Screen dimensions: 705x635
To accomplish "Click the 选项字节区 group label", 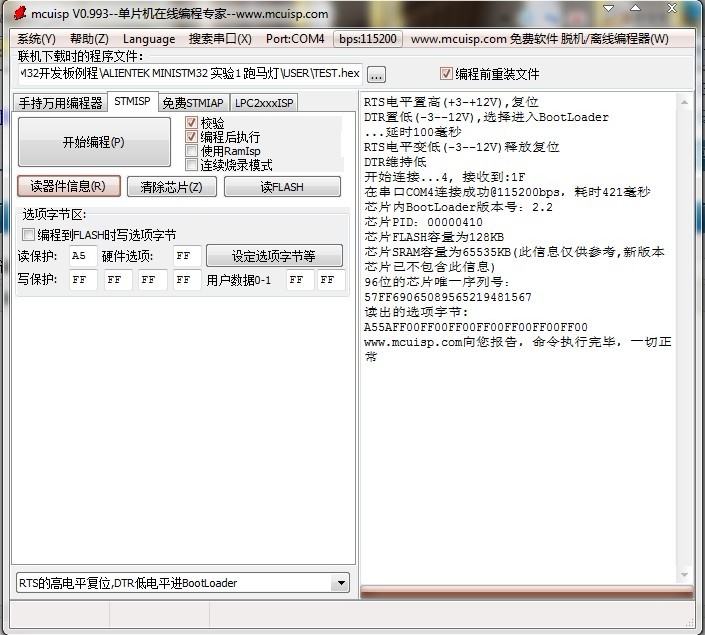I will coord(54,215).
